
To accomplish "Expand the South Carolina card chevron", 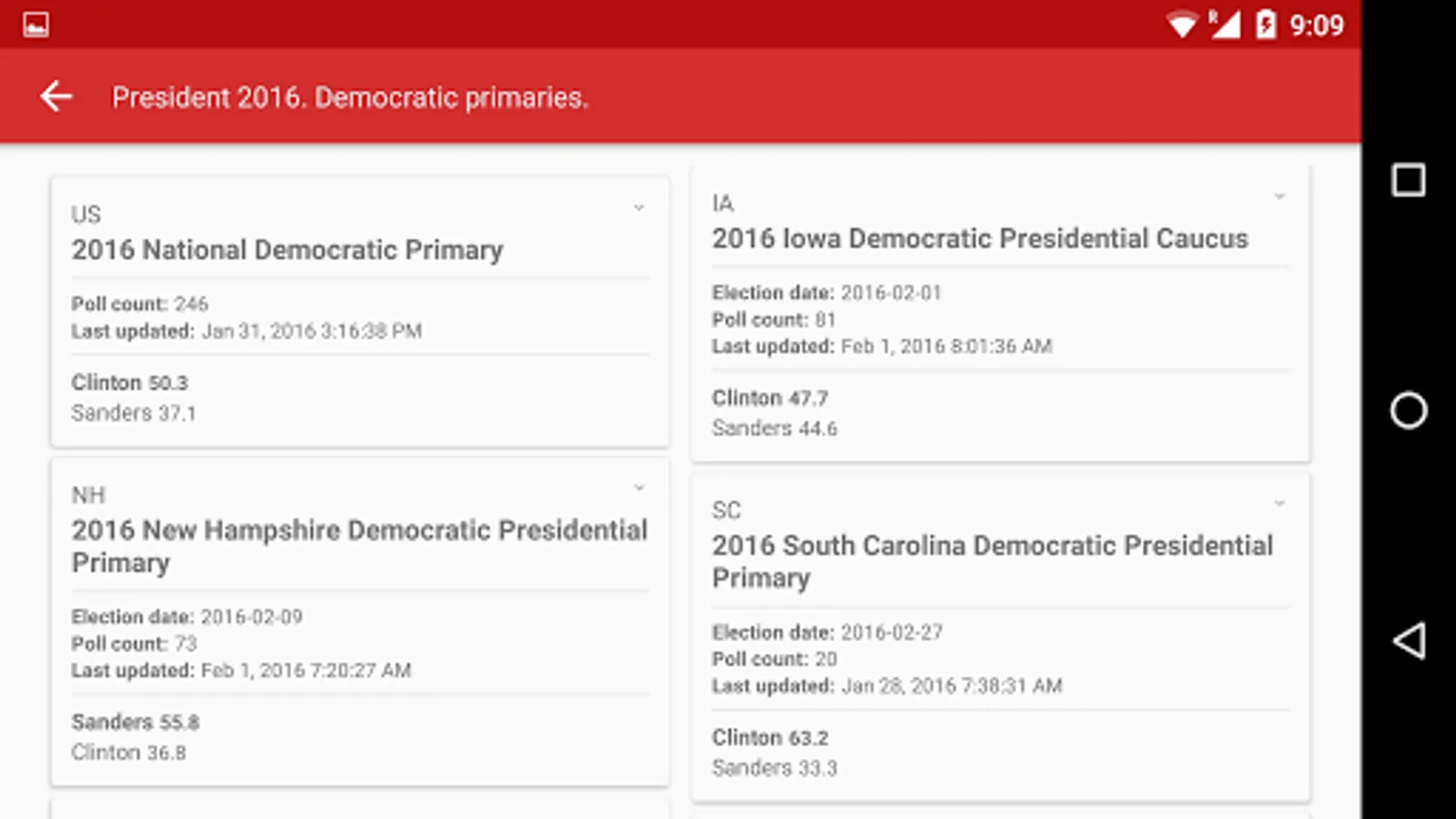I will pos(1279,503).
